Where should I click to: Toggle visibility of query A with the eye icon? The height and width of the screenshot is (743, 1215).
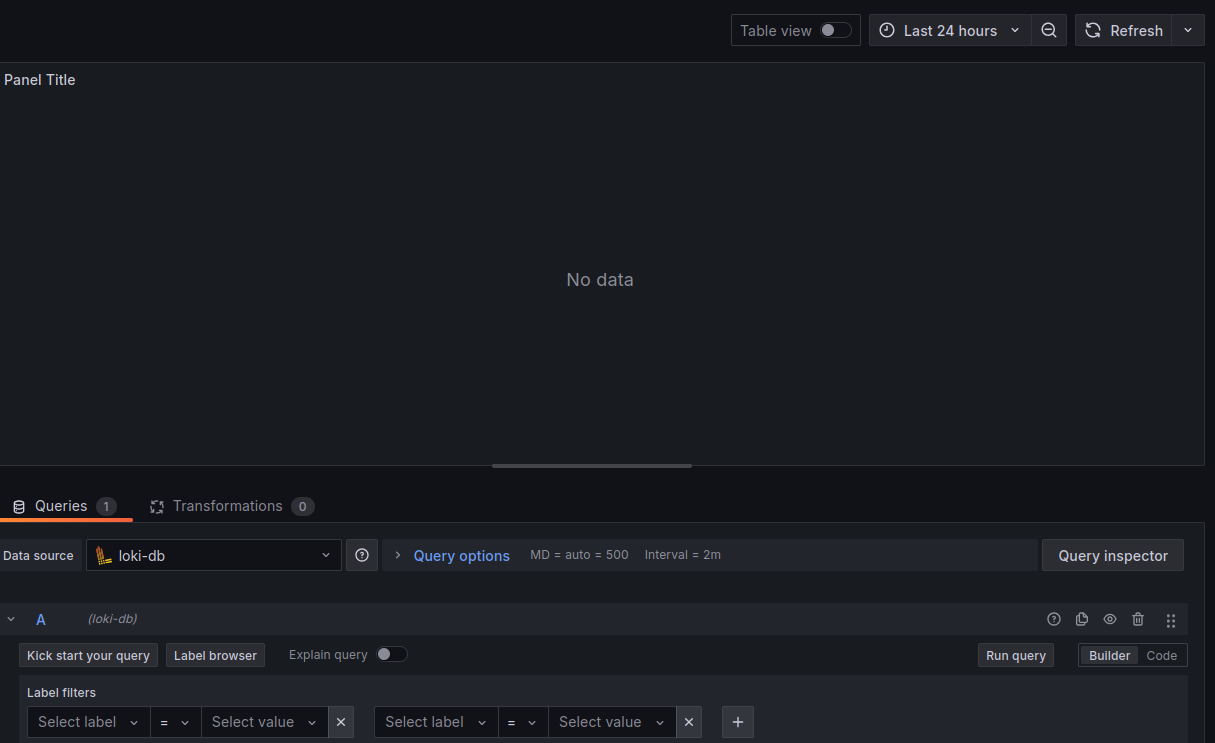(x=1109, y=619)
